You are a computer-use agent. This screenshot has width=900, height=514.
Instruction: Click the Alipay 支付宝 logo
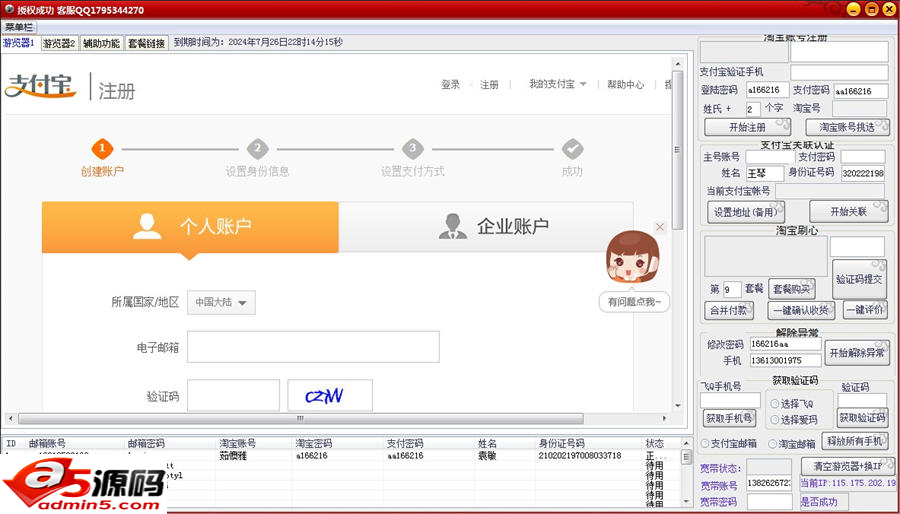(40, 87)
